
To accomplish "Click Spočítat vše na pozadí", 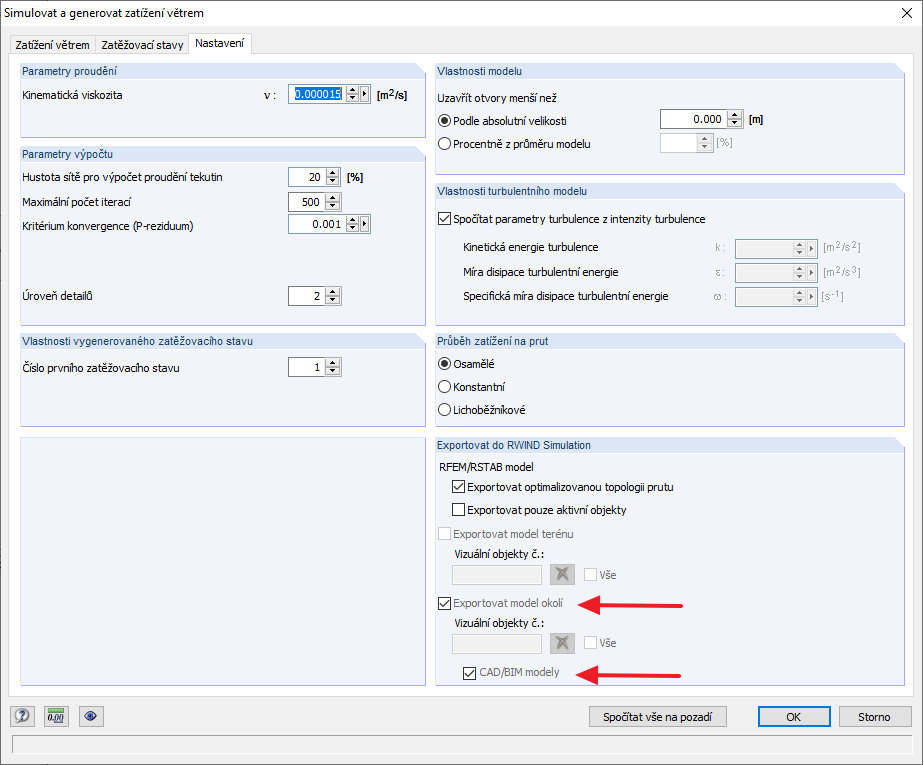I will click(x=657, y=716).
